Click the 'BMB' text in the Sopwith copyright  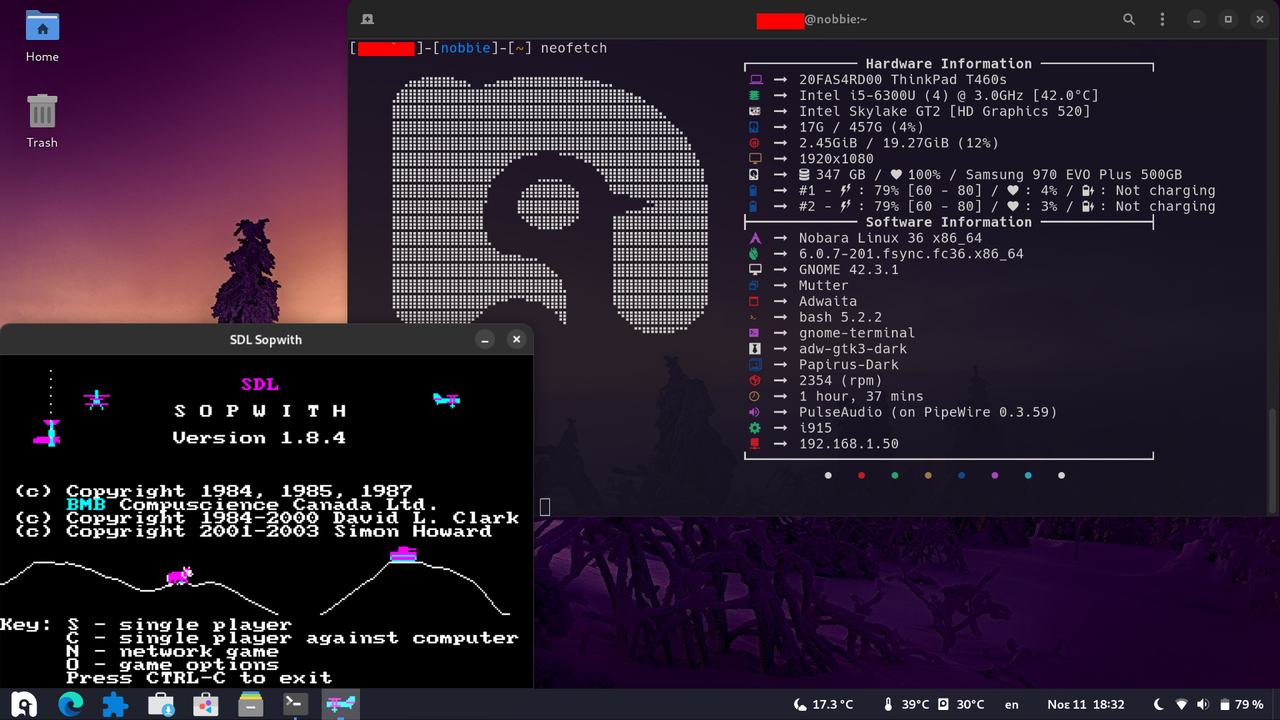86,505
